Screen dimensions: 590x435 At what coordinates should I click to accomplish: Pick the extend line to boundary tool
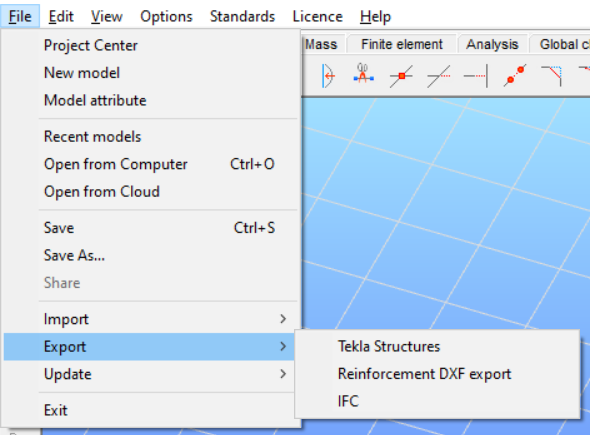[x=476, y=76]
